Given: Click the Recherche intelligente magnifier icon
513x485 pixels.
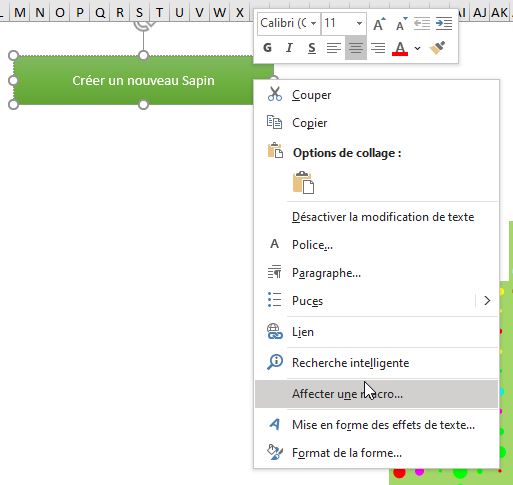Looking at the screenshot, I should [275, 362].
